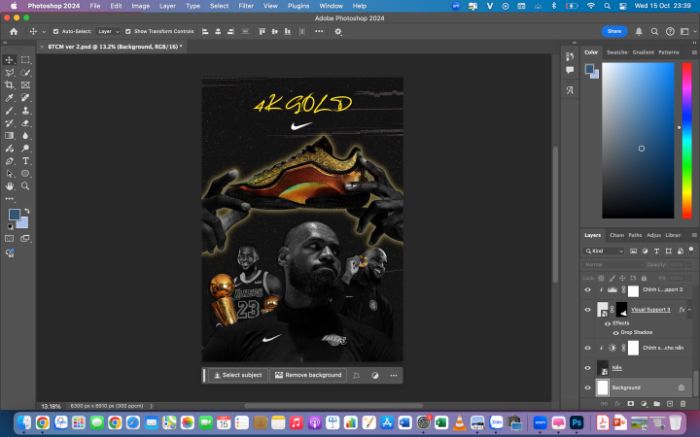Click the Remove background button
The image size is (700, 437).
(308, 375)
